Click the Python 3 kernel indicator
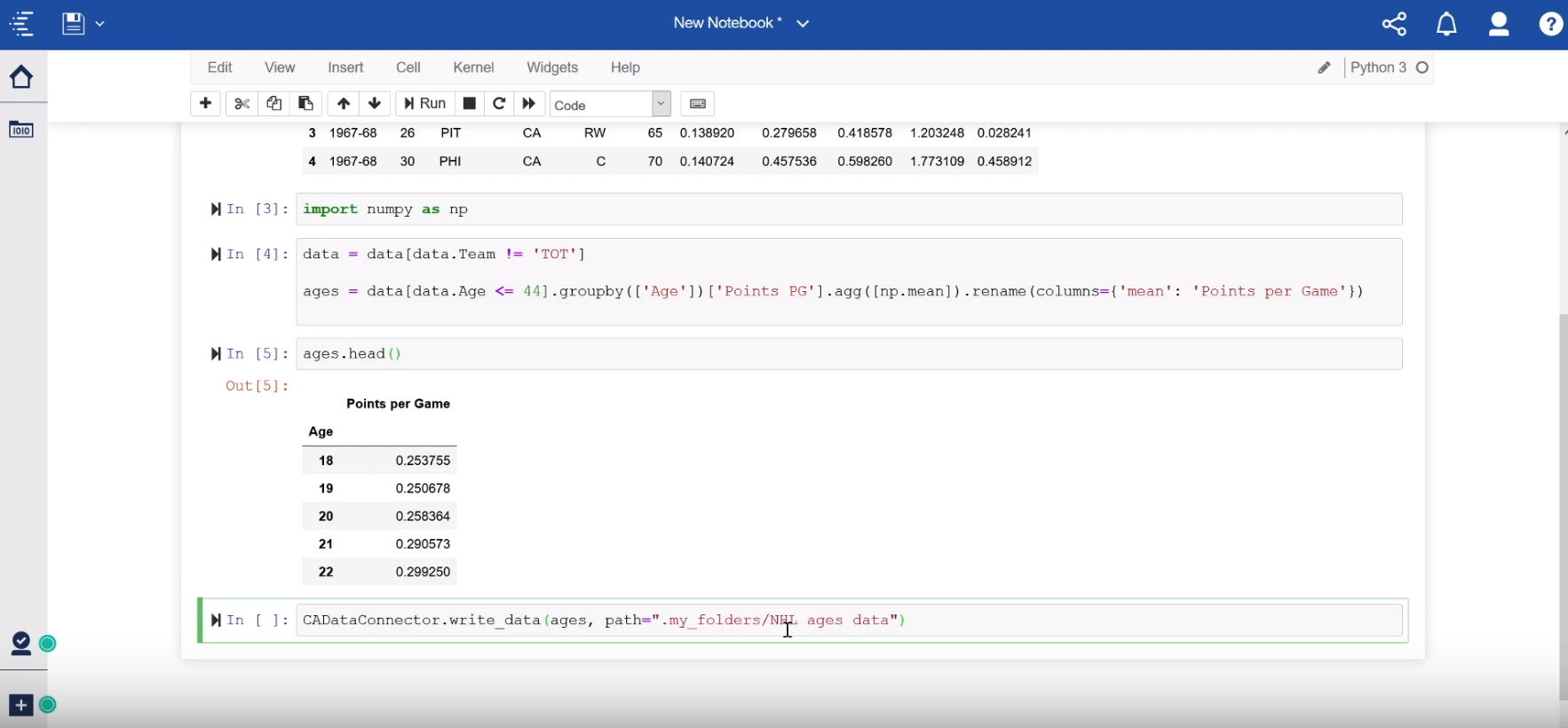Screen dimensions: 1568x728 [x=1389, y=67]
